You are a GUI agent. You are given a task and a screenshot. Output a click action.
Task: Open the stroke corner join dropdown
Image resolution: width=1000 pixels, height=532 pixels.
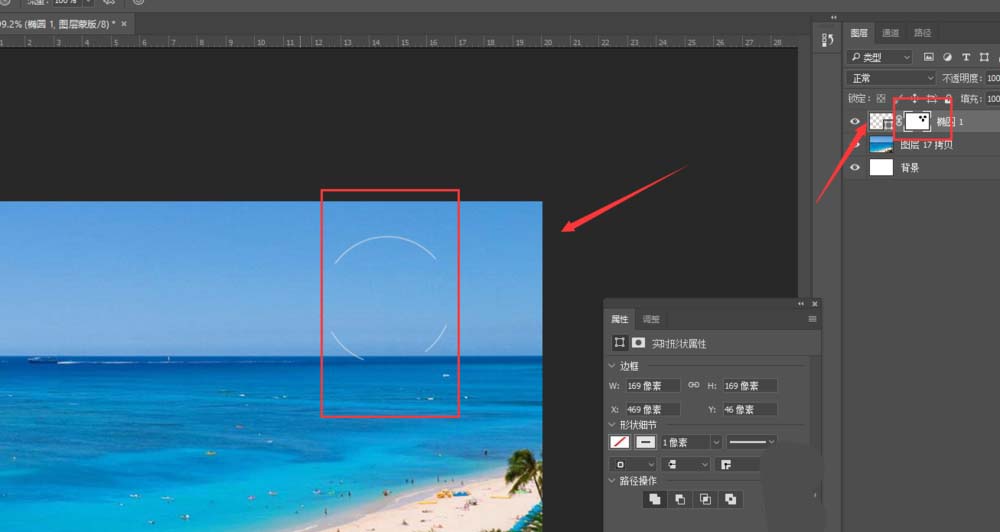pos(738,464)
